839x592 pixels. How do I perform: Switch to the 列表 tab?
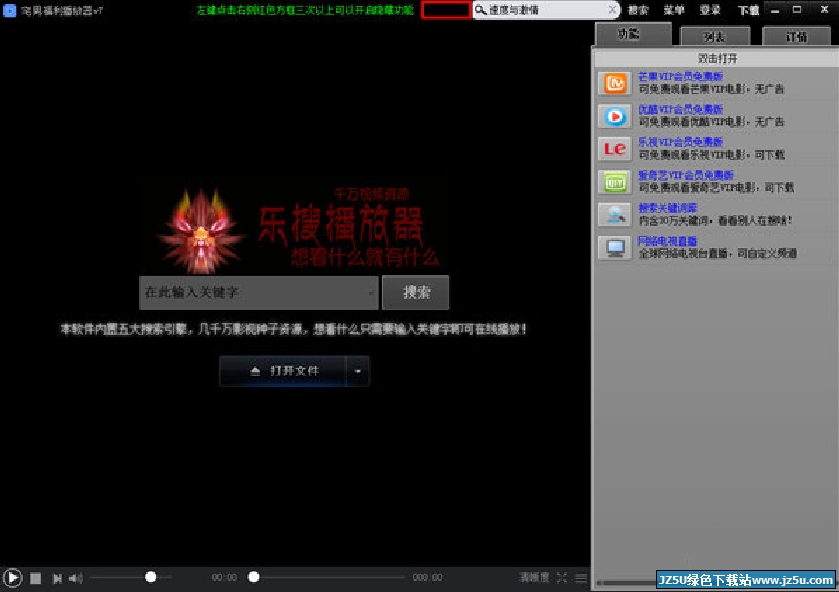click(x=714, y=36)
